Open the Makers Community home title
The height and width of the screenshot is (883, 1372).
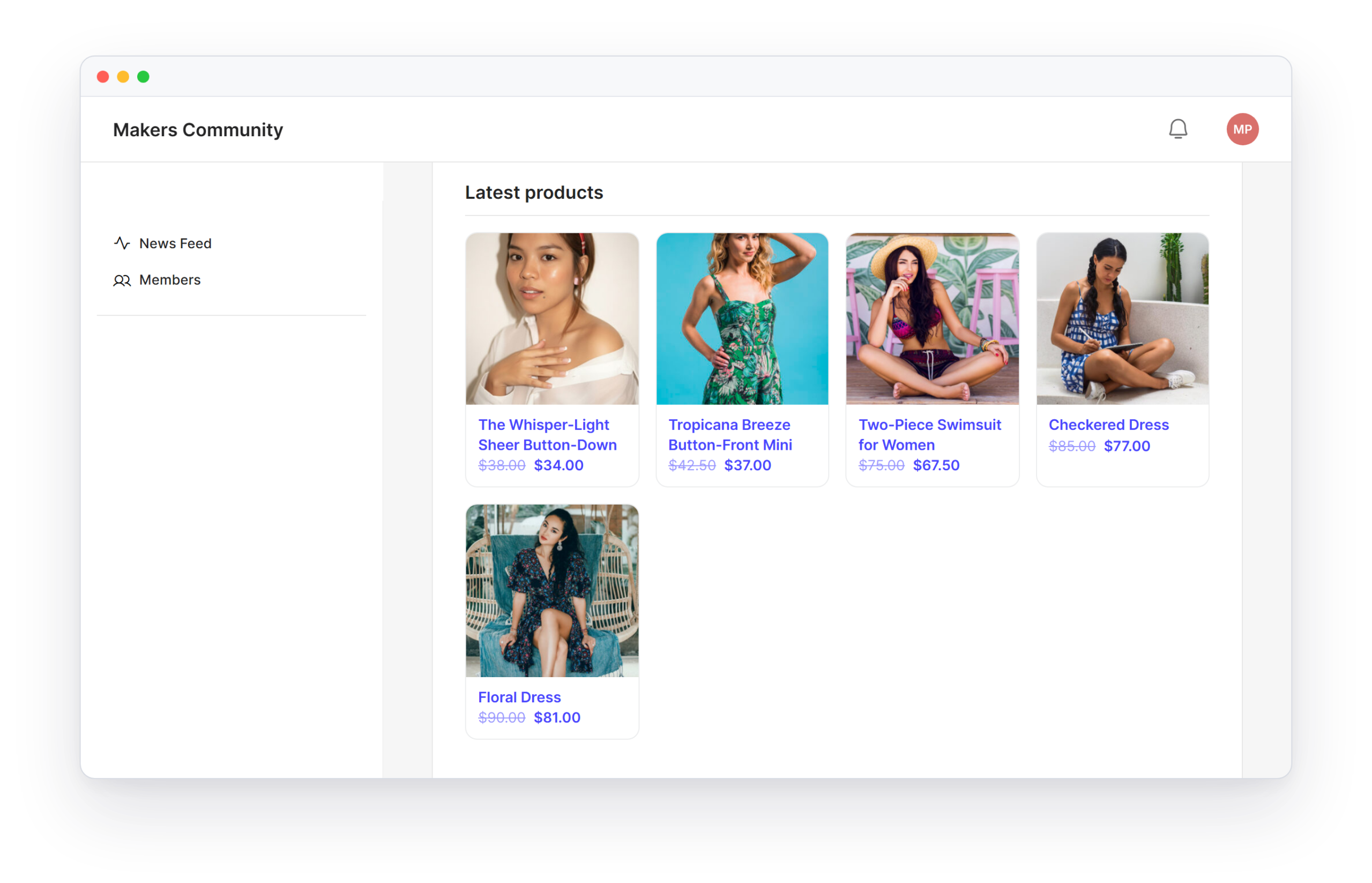[198, 130]
